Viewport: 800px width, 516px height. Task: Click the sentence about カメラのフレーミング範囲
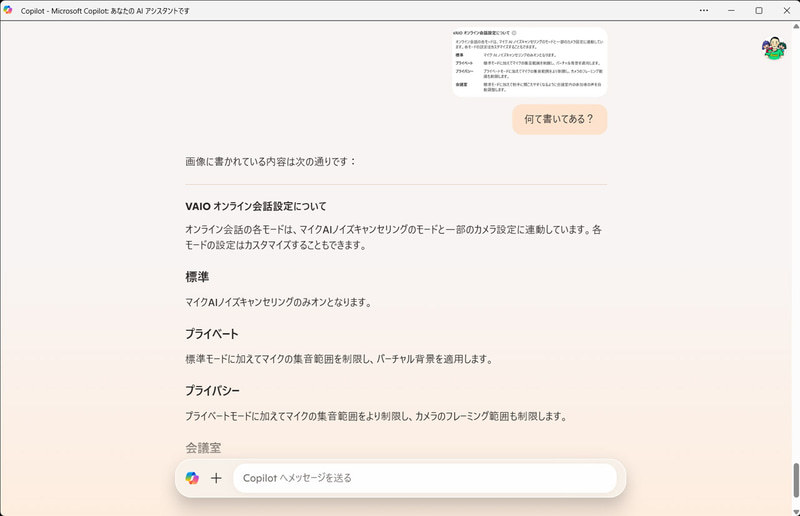pos(376,416)
